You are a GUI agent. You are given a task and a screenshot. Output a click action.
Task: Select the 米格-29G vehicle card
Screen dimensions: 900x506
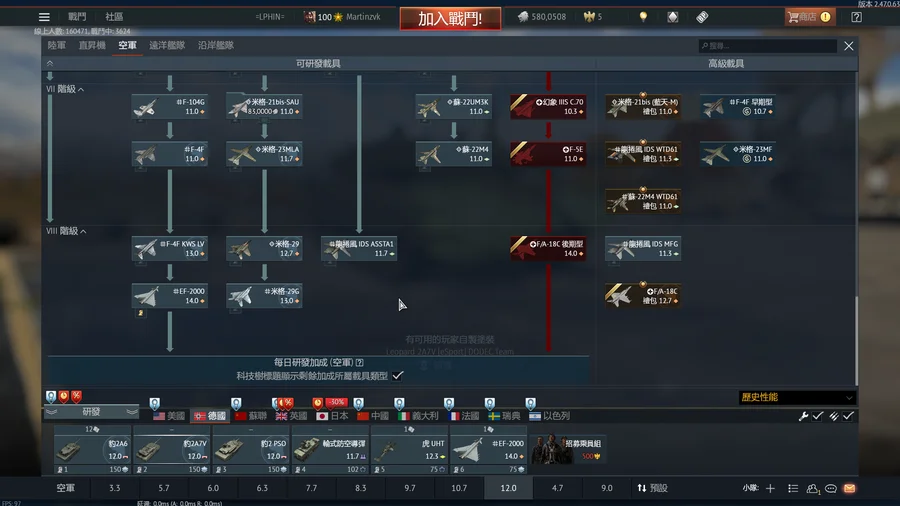264,296
